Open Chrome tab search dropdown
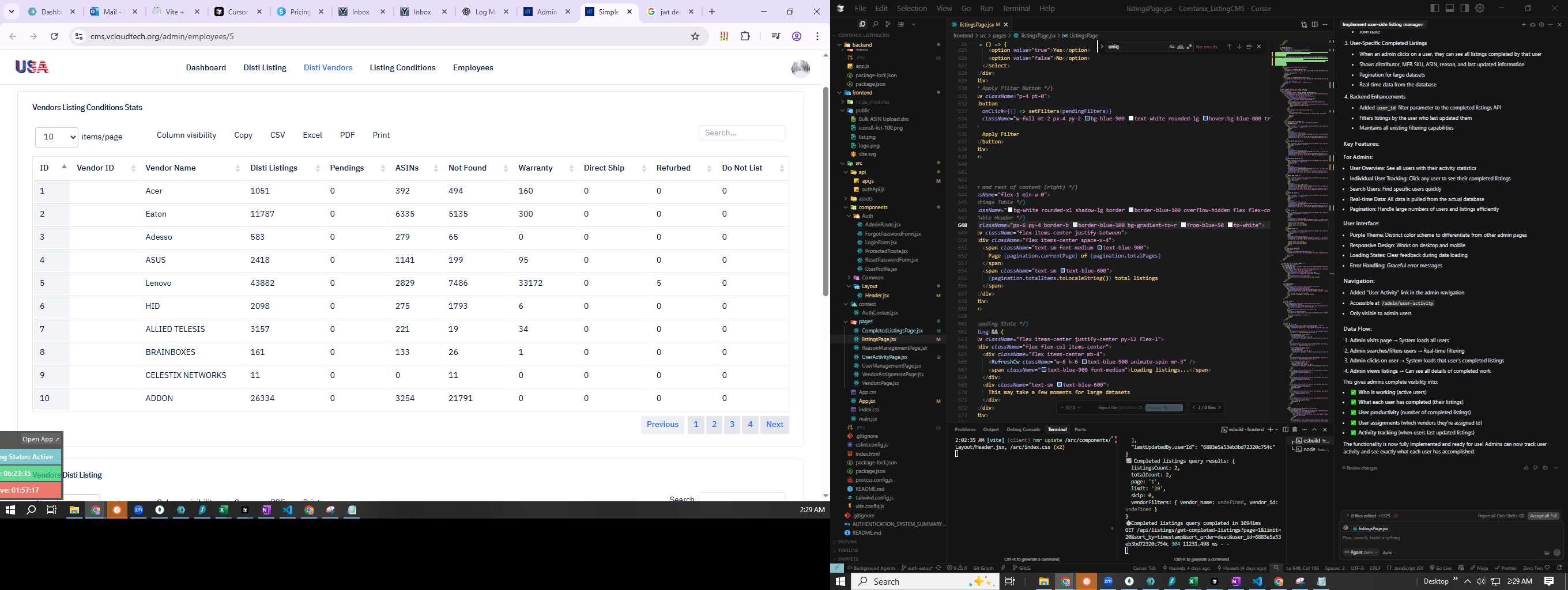1568x590 pixels. pyautogui.click(x=12, y=12)
